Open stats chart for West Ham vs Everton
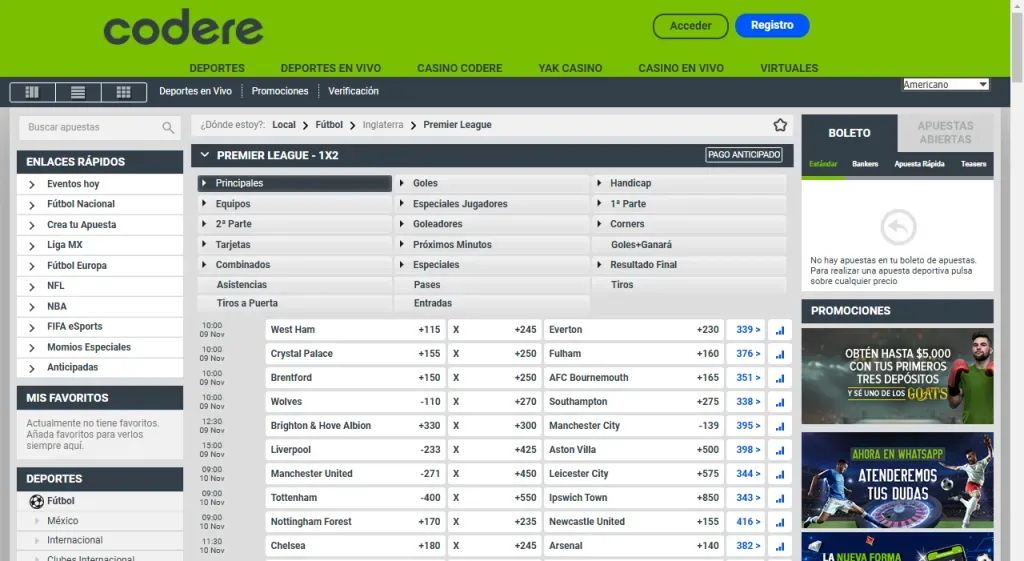This screenshot has width=1024, height=561. coord(780,330)
